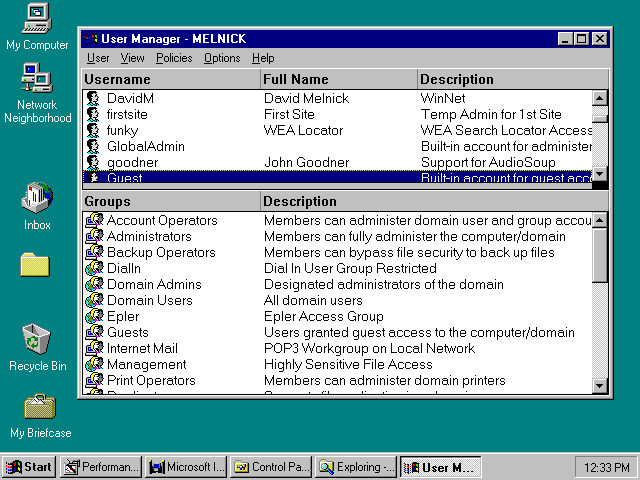Click the First Site full name

coord(289,114)
